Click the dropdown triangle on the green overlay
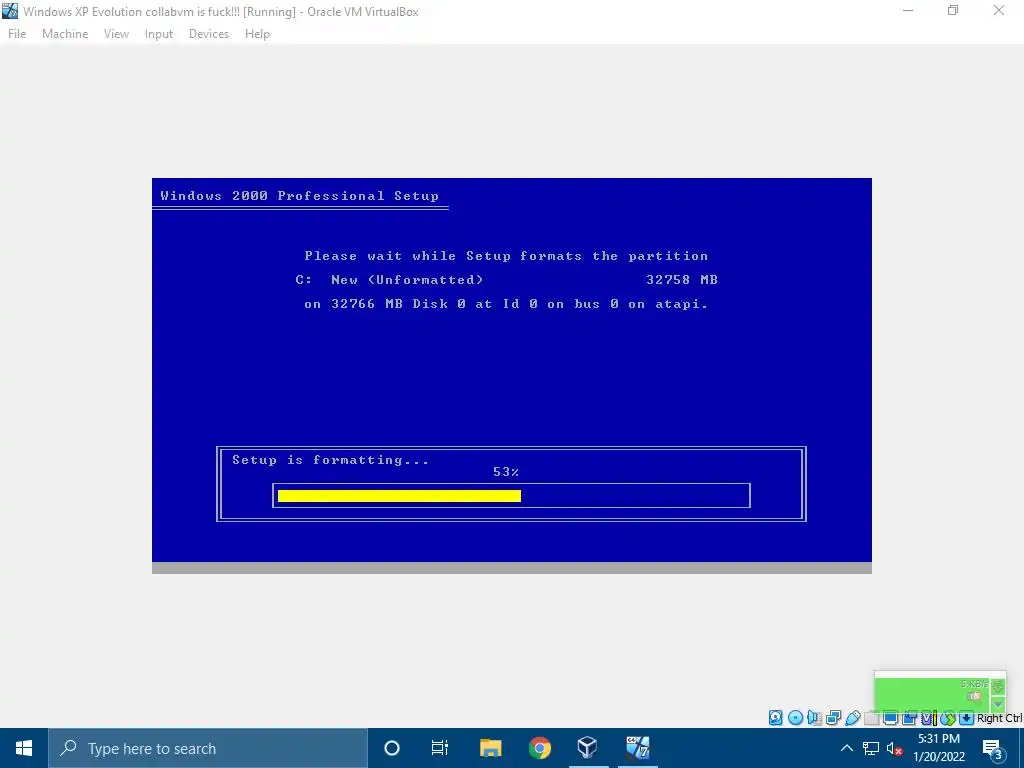Image resolution: width=1024 pixels, height=768 pixels. coord(998,705)
